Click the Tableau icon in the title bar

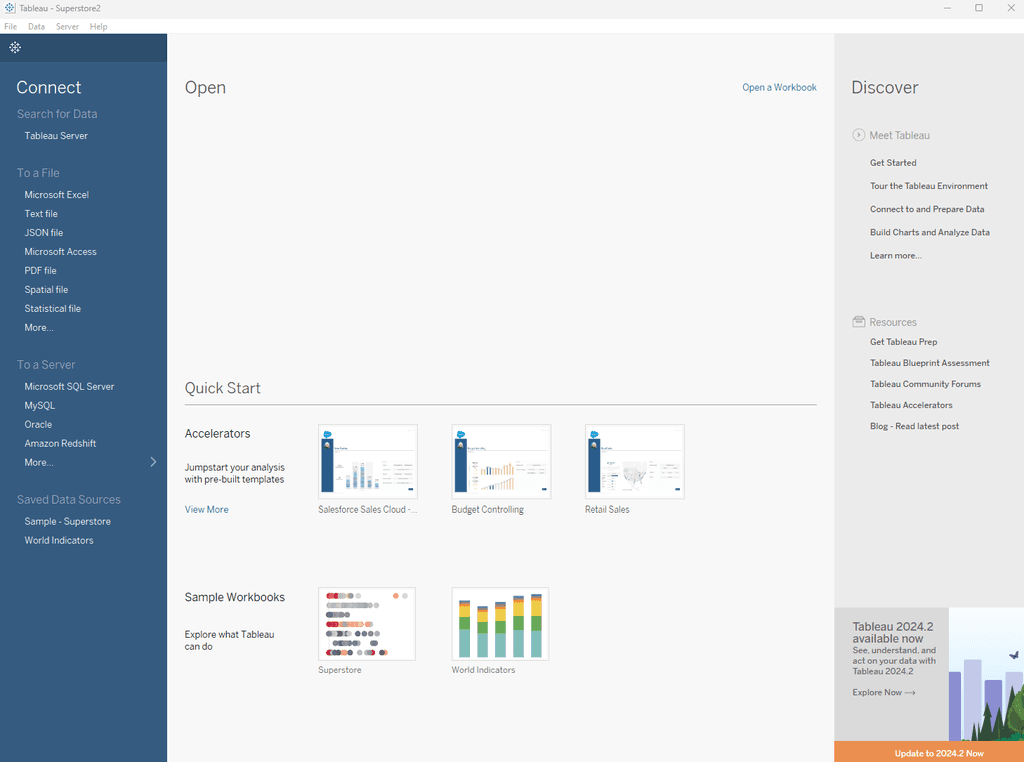[x=10, y=8]
